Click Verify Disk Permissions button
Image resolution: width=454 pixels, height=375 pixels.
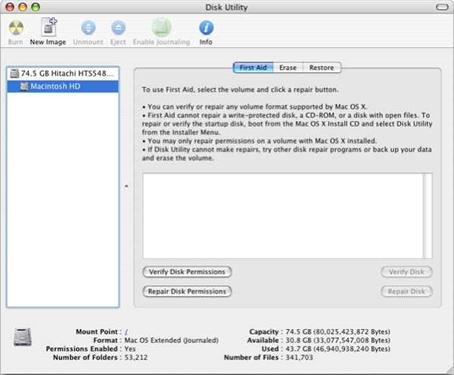point(187,272)
